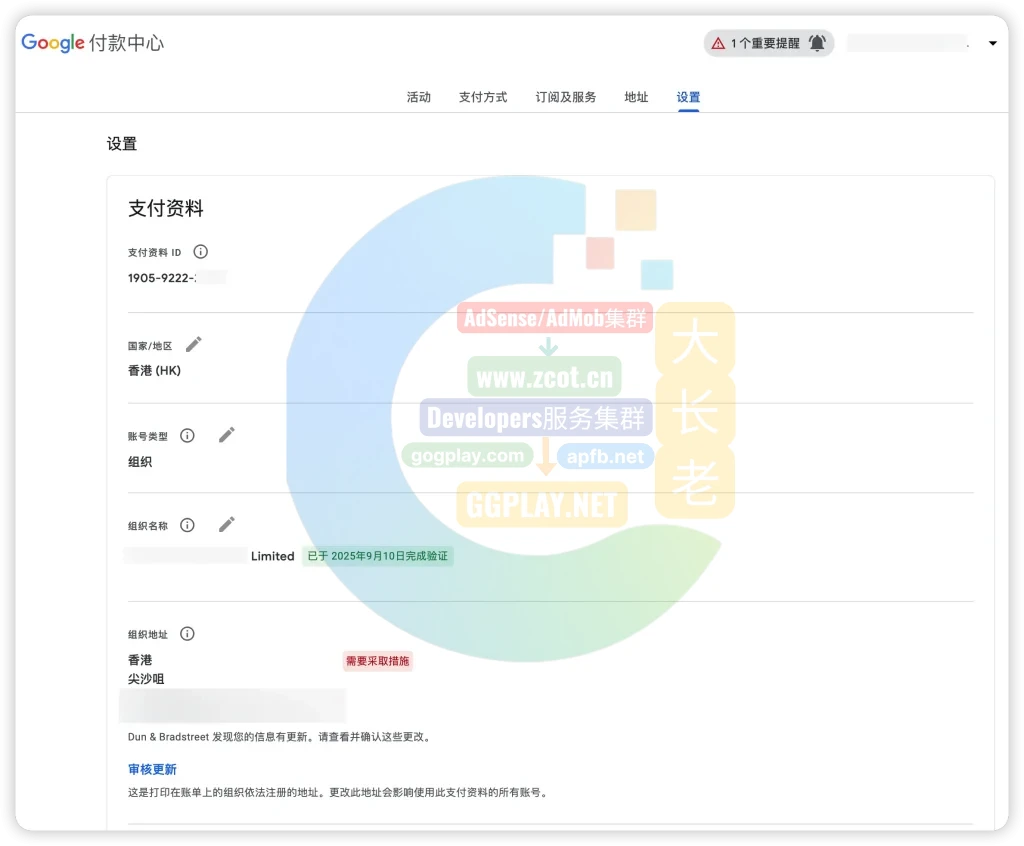Click the 香港 (HK) country value
Image resolution: width=1024 pixels, height=846 pixels.
[154, 370]
